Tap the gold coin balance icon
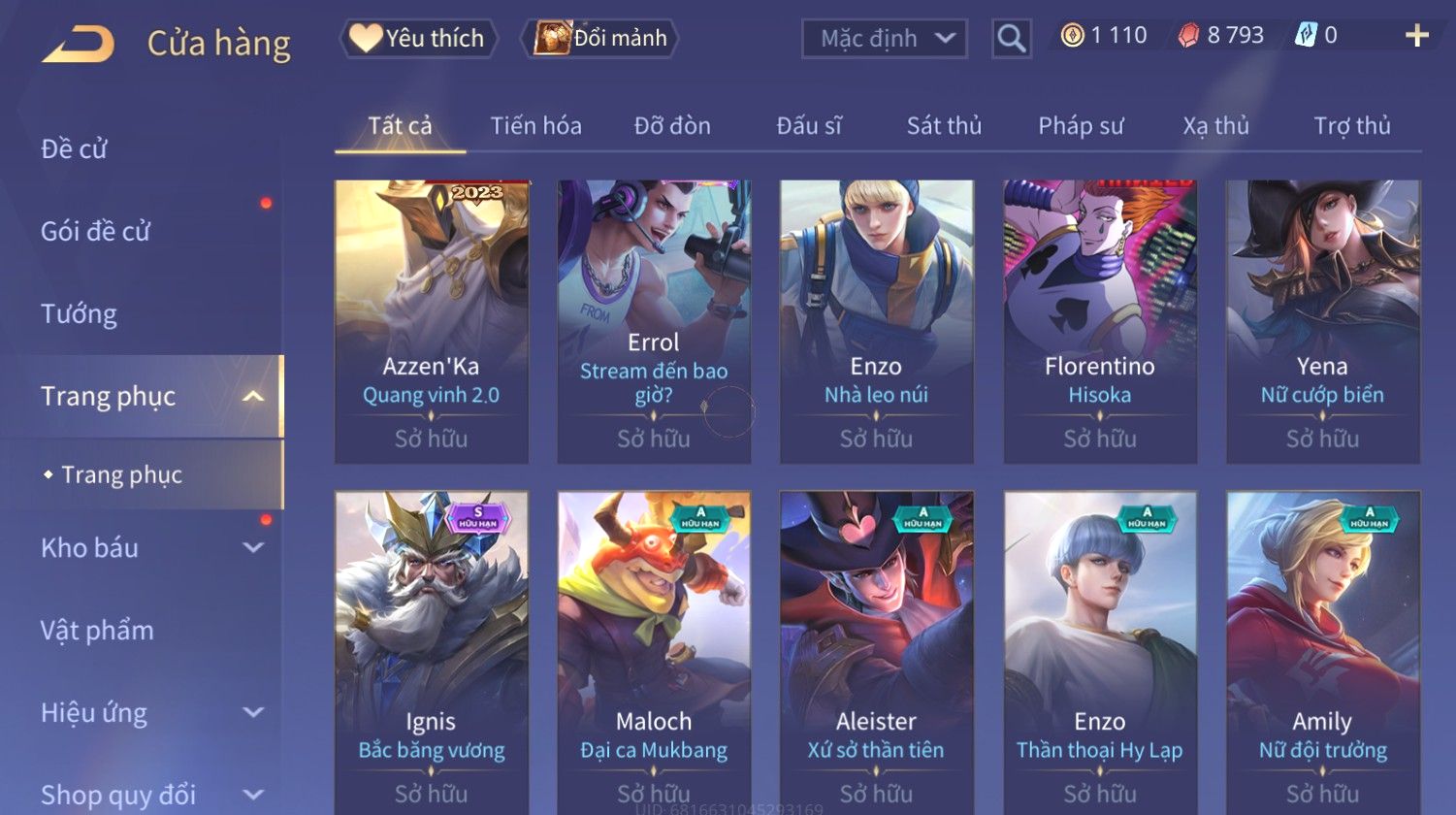 1072,37
